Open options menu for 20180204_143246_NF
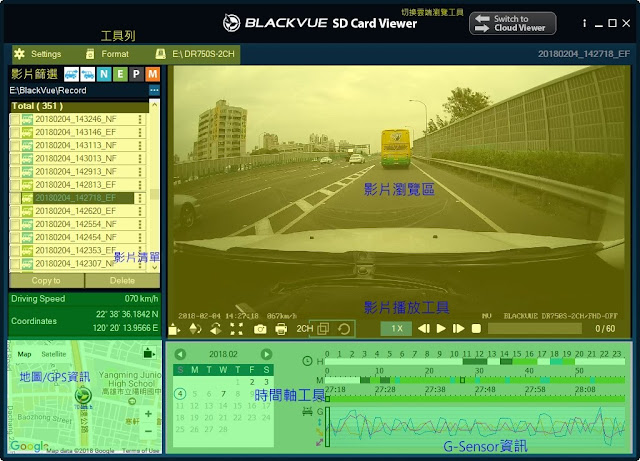This screenshot has width=640, height=461. pyautogui.click(x=140, y=119)
